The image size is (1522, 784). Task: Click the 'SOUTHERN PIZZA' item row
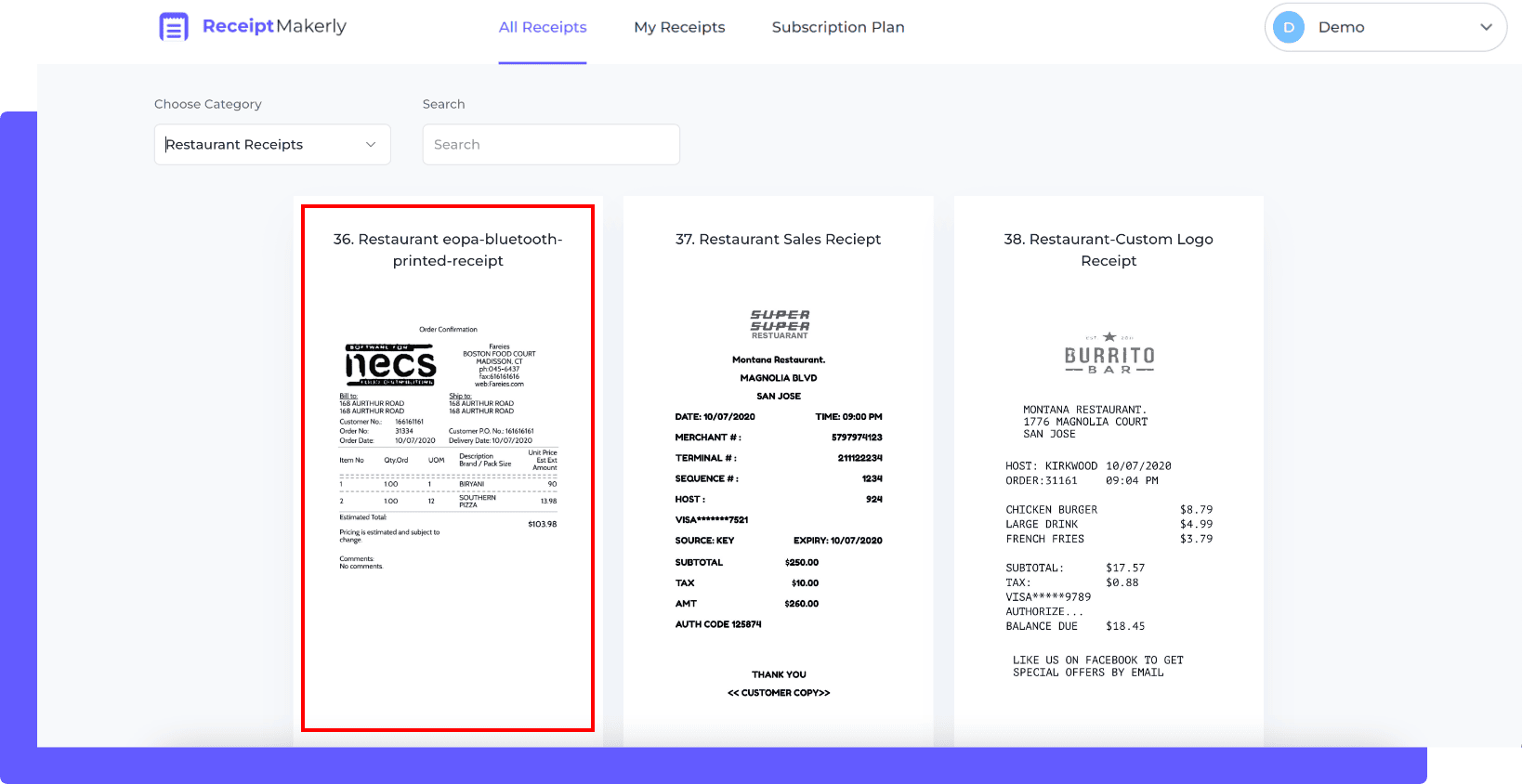(448, 501)
